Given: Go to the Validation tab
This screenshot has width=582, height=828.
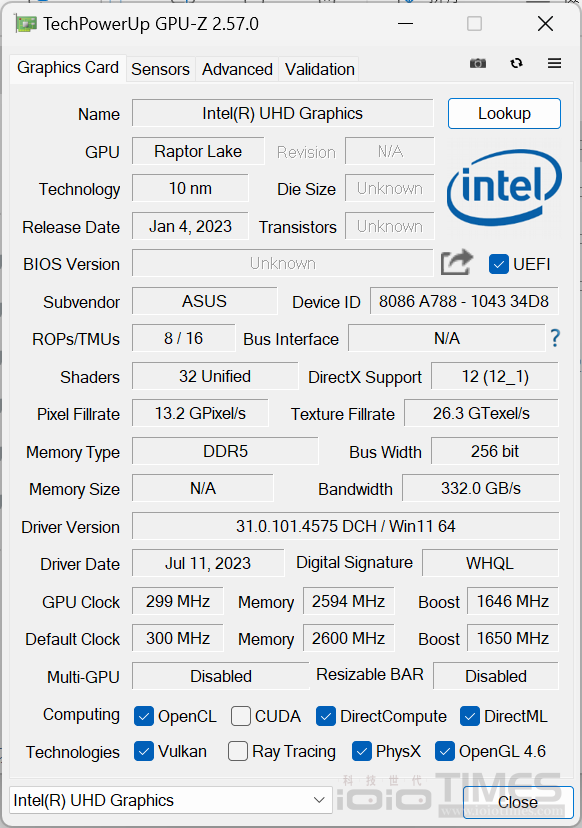Looking at the screenshot, I should tap(320, 69).
